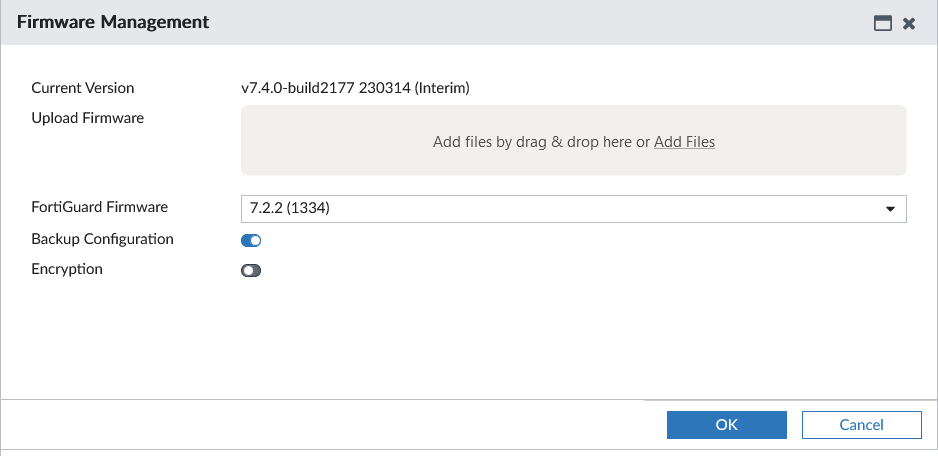The image size is (938, 456).
Task: Click the FortiGuard Firmware caret arrow
Action: point(890,209)
